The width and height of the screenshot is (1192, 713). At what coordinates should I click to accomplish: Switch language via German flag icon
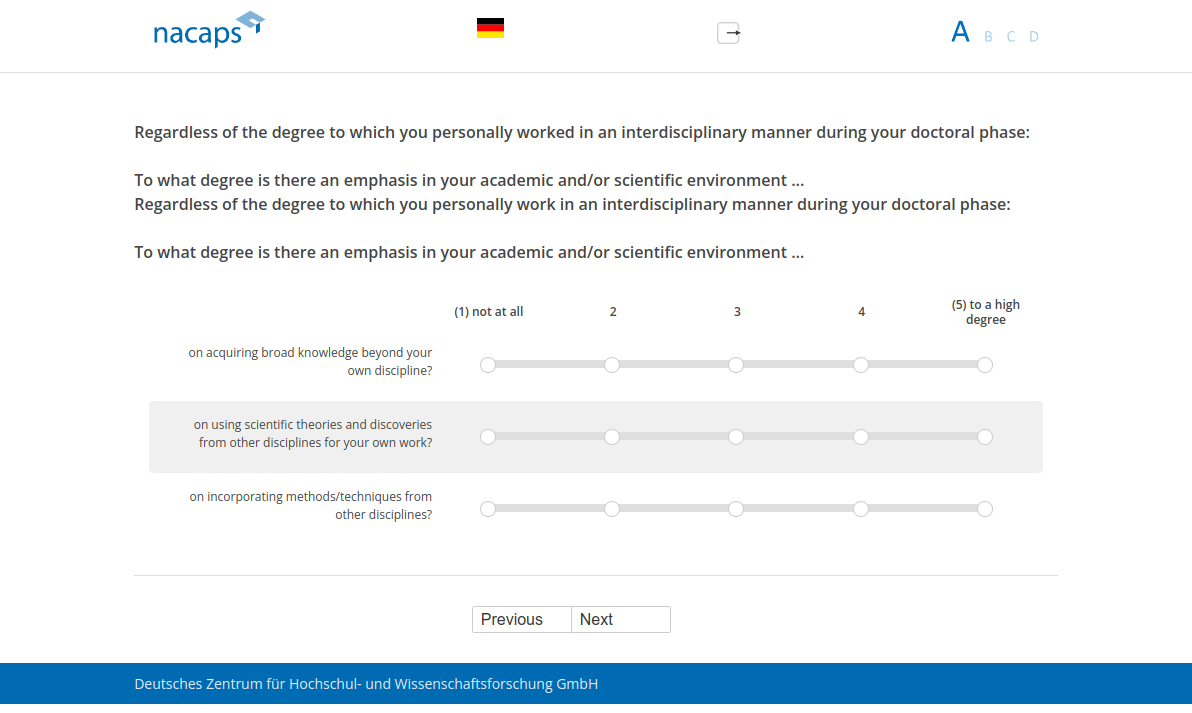490,28
